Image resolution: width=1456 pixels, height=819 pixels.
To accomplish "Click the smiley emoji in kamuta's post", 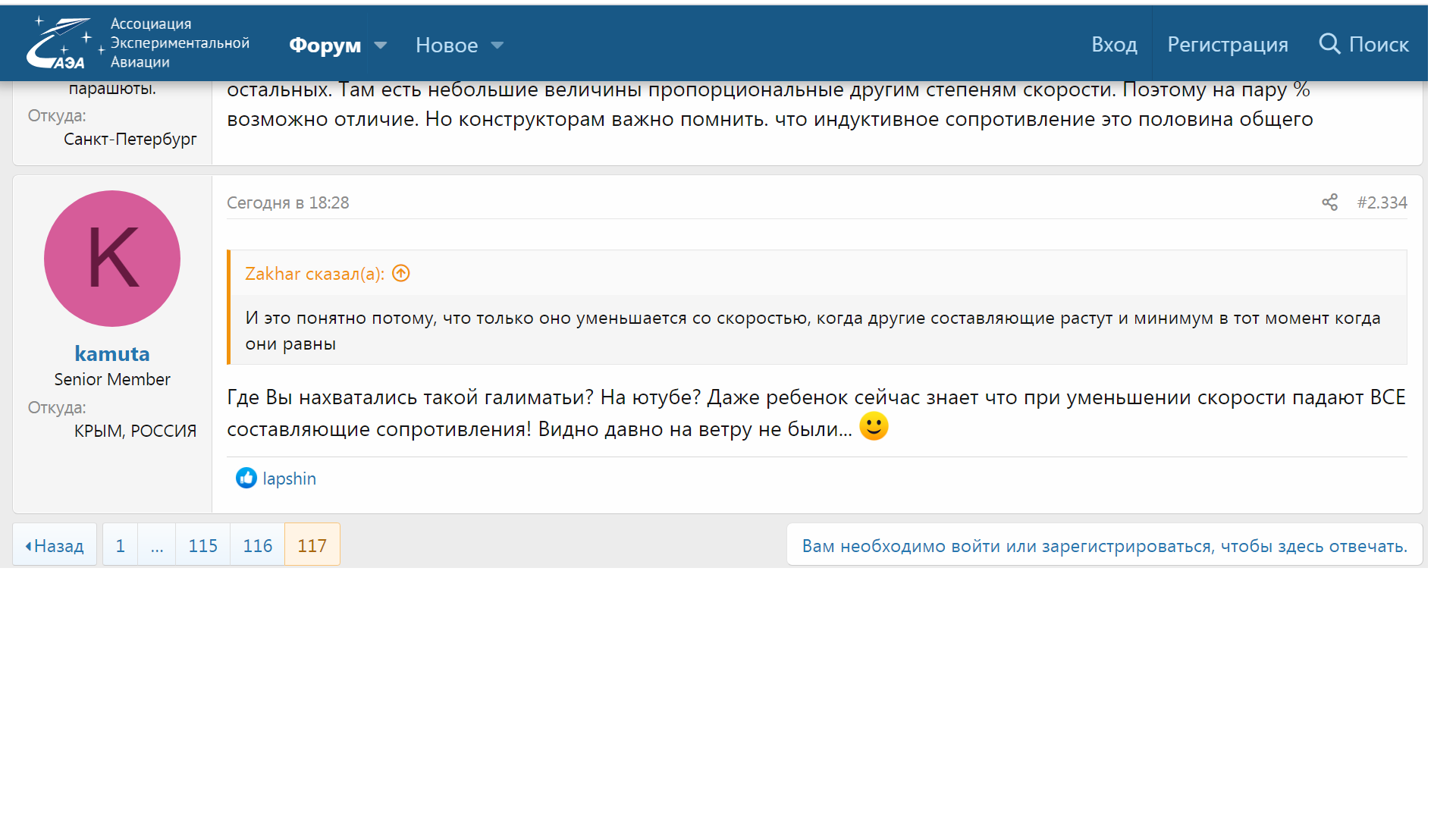I will (x=874, y=427).
